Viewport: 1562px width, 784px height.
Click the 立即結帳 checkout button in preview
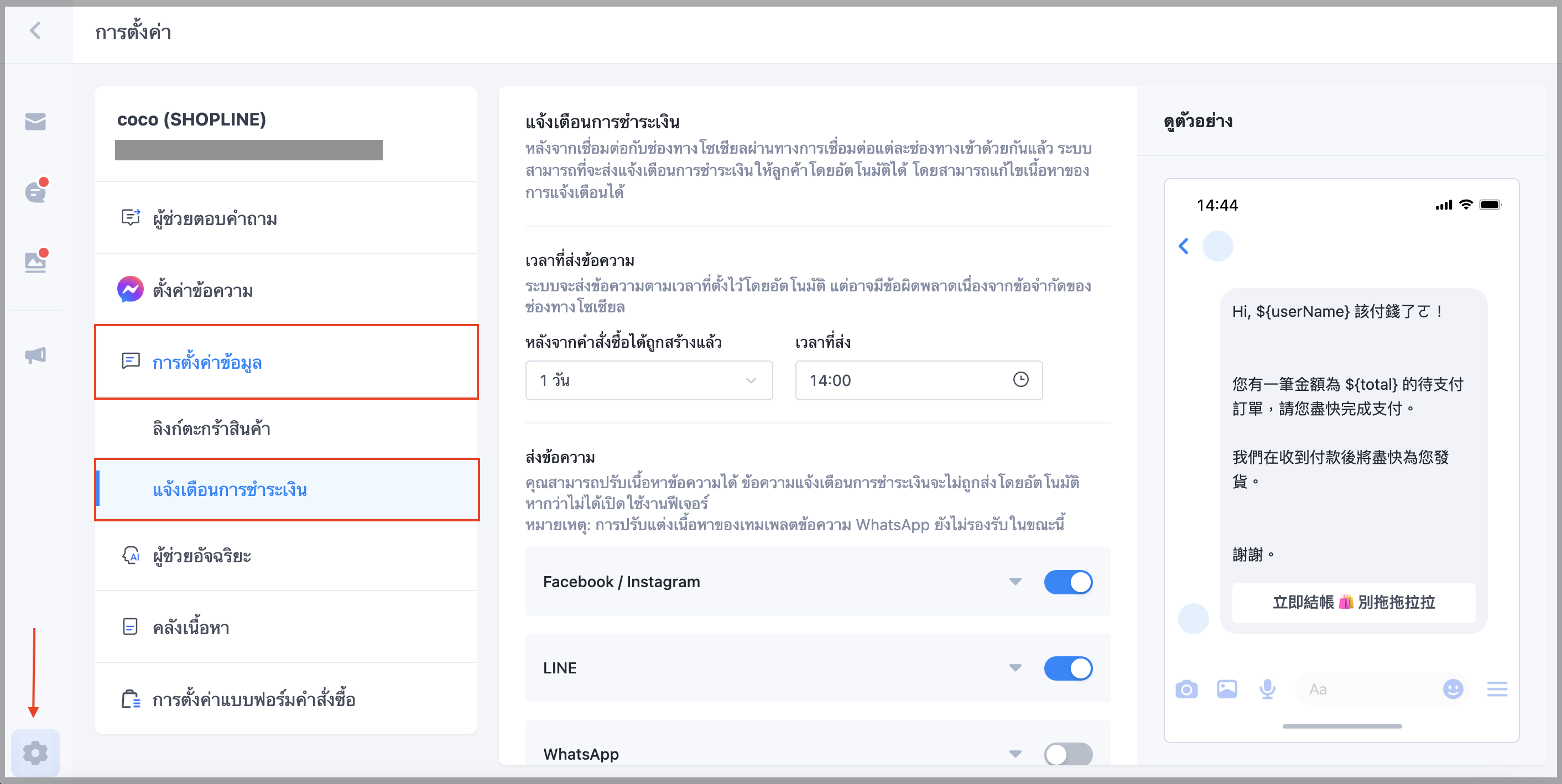[x=1353, y=602]
